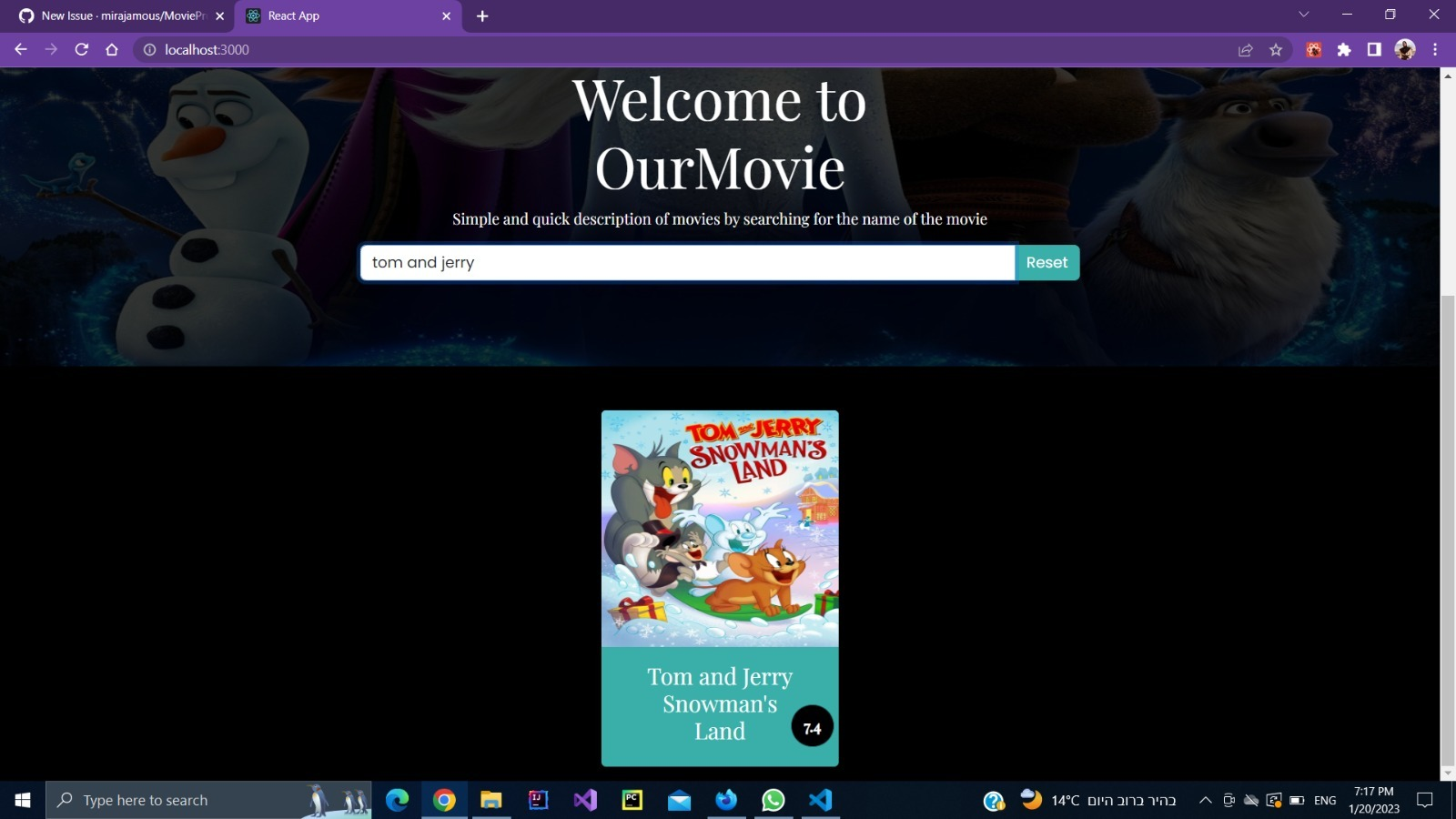Switch to the New Issue GitHub tab
Image resolution: width=1456 pixels, height=819 pixels.
tap(115, 15)
